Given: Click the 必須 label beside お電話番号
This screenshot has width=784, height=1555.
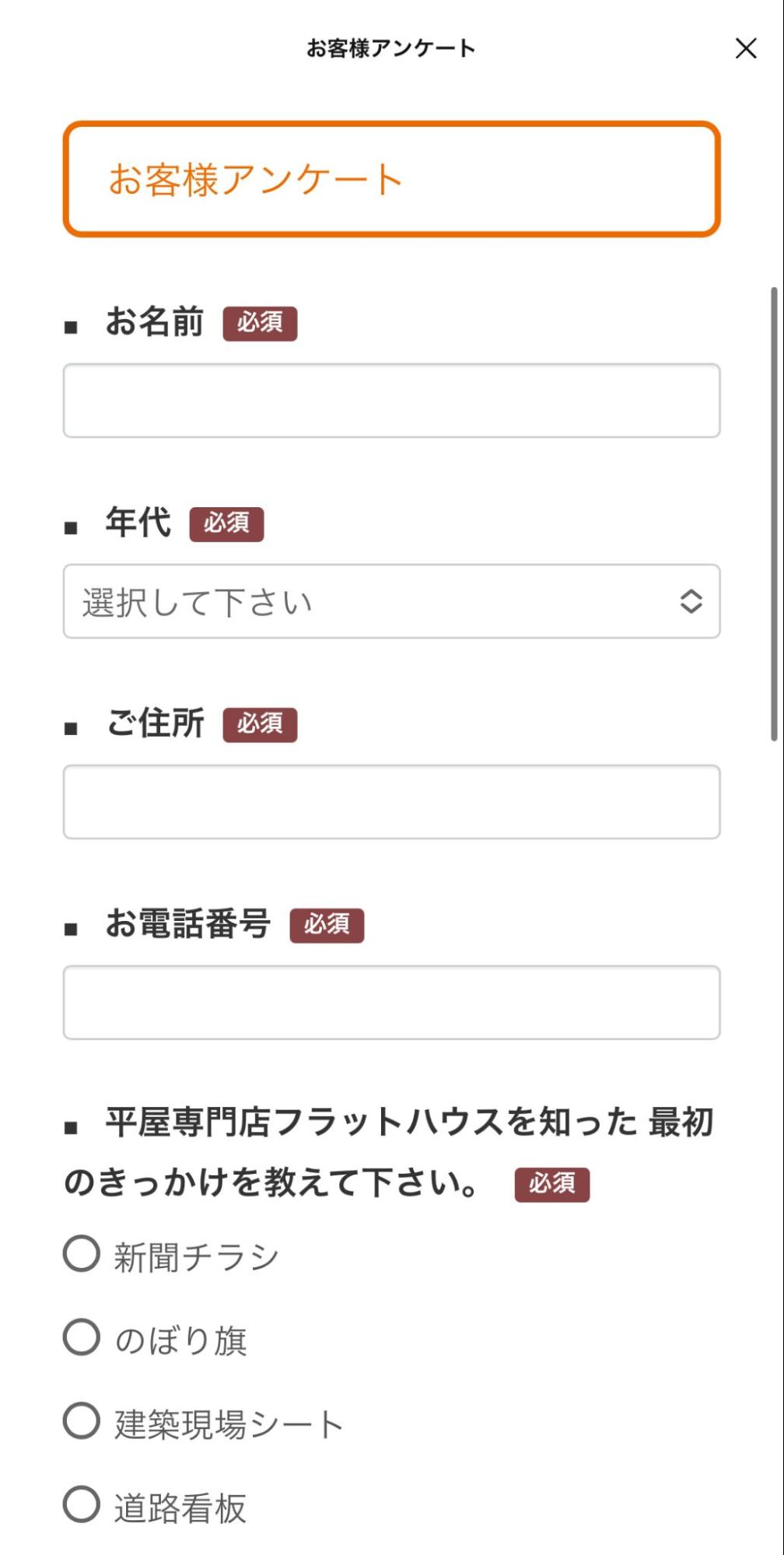Looking at the screenshot, I should click(327, 926).
